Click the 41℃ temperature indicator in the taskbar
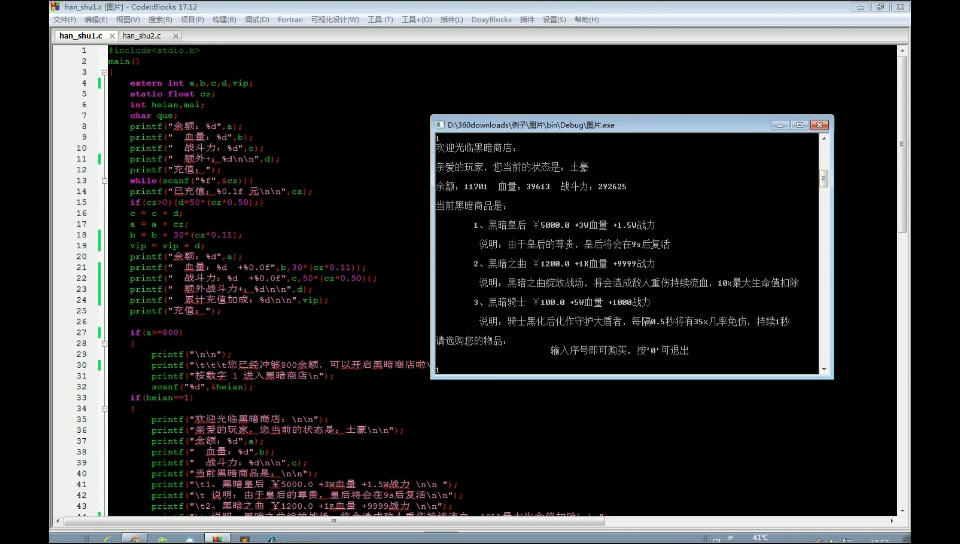Viewport: 960px width, 544px height. pyautogui.click(x=760, y=537)
